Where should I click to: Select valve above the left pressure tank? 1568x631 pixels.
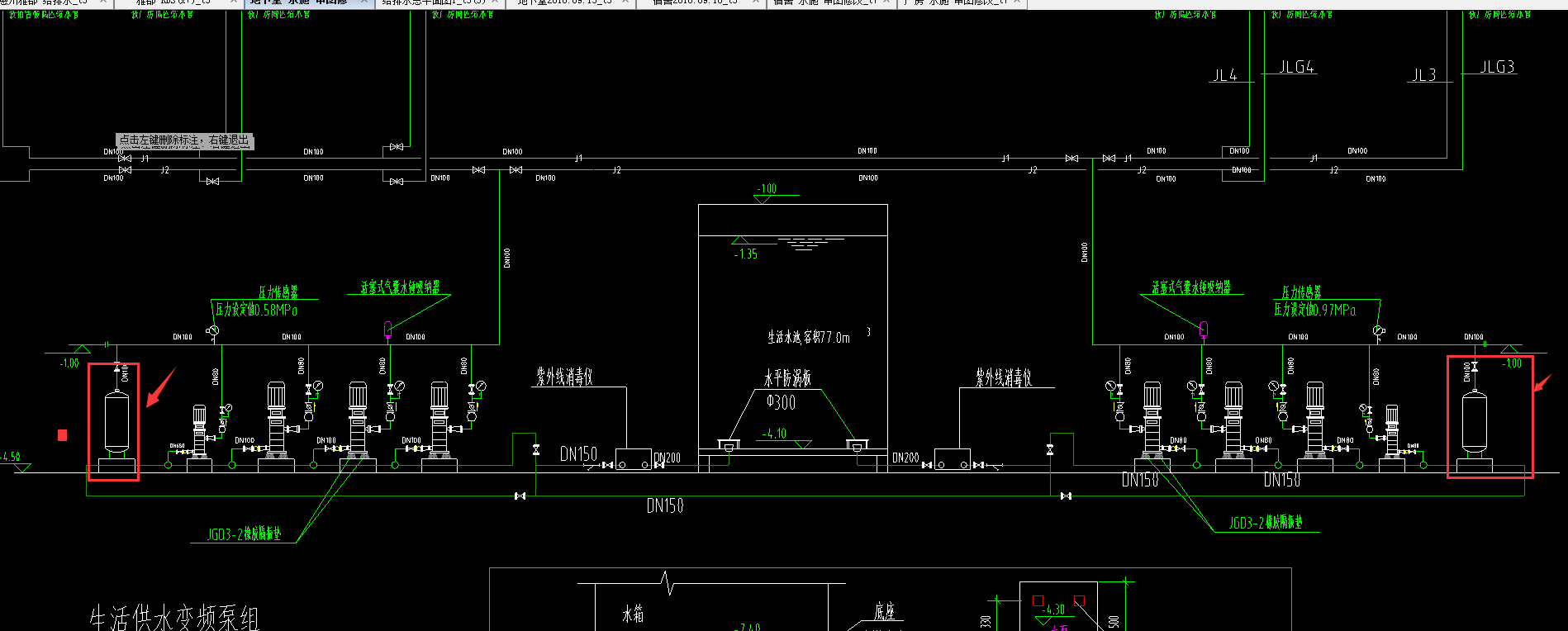point(116,366)
